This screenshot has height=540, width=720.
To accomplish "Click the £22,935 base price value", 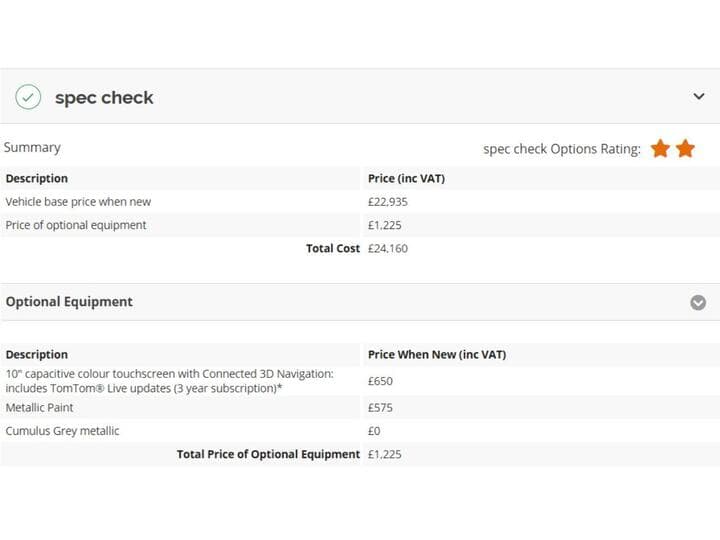I will point(387,202).
